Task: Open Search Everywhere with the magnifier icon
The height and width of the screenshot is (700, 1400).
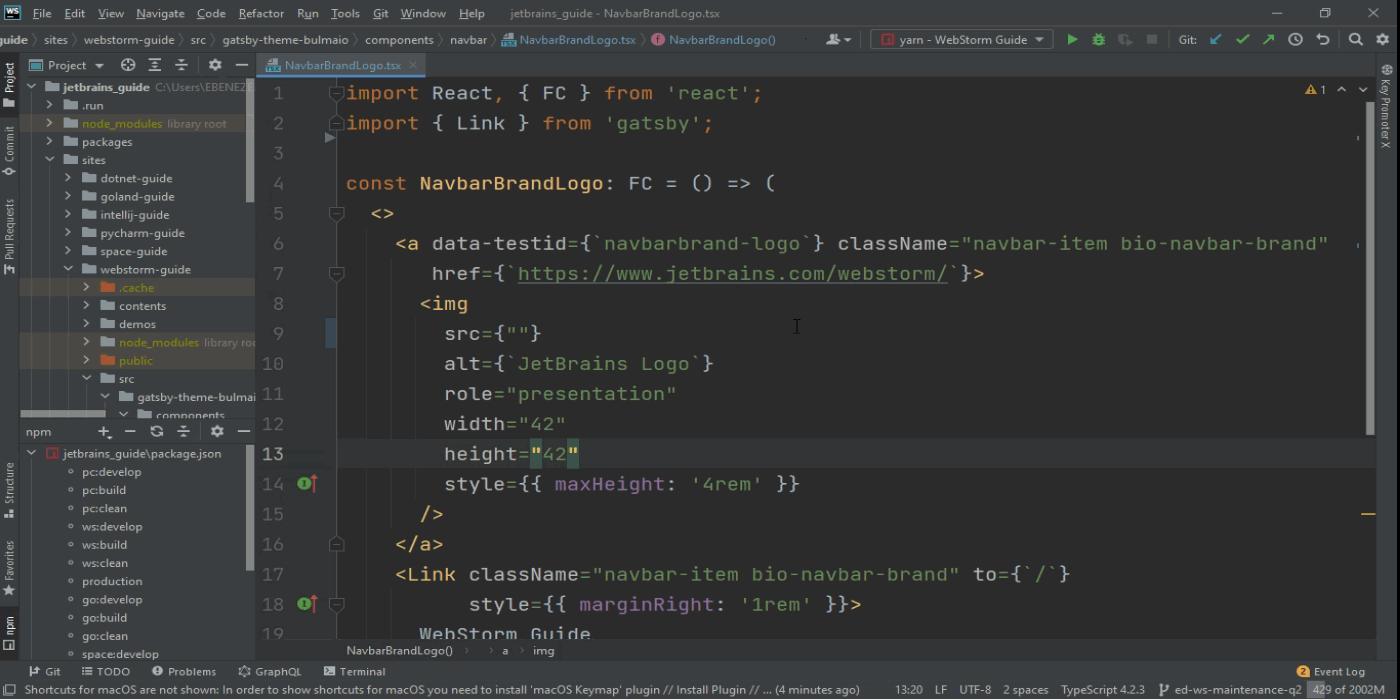Action: coord(1356,39)
